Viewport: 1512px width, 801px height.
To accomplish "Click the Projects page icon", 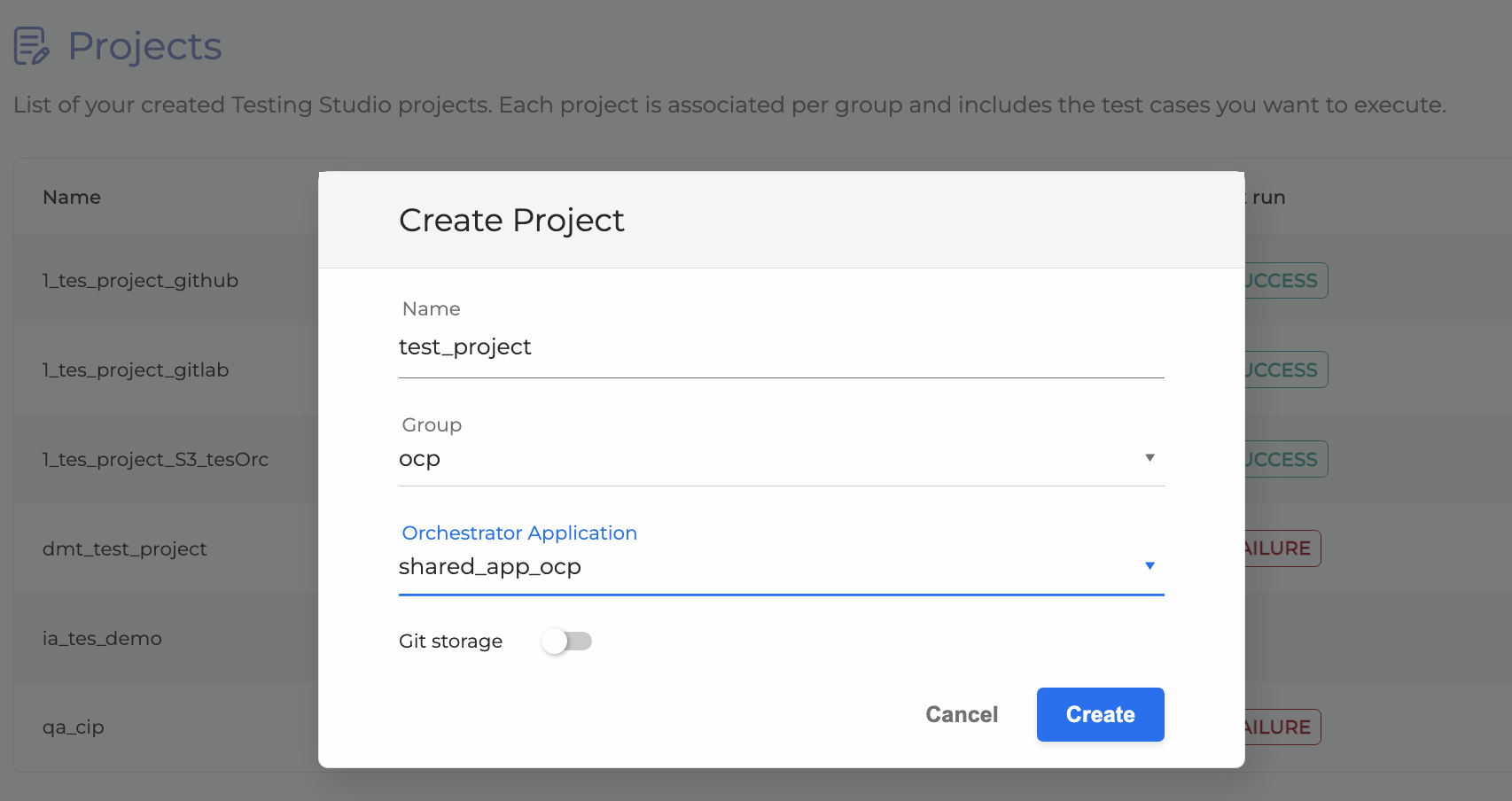I will pos(31,46).
